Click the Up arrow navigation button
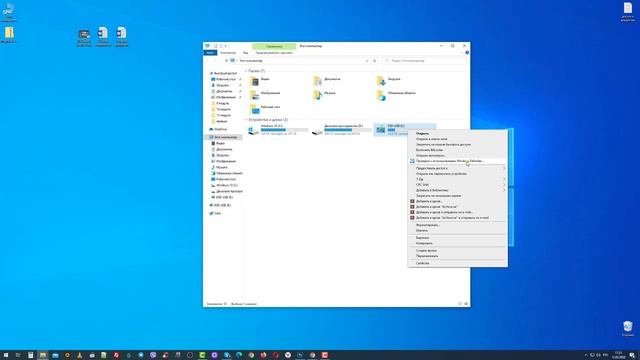Image resolution: width=640 pixels, height=360 pixels. [x=226, y=61]
